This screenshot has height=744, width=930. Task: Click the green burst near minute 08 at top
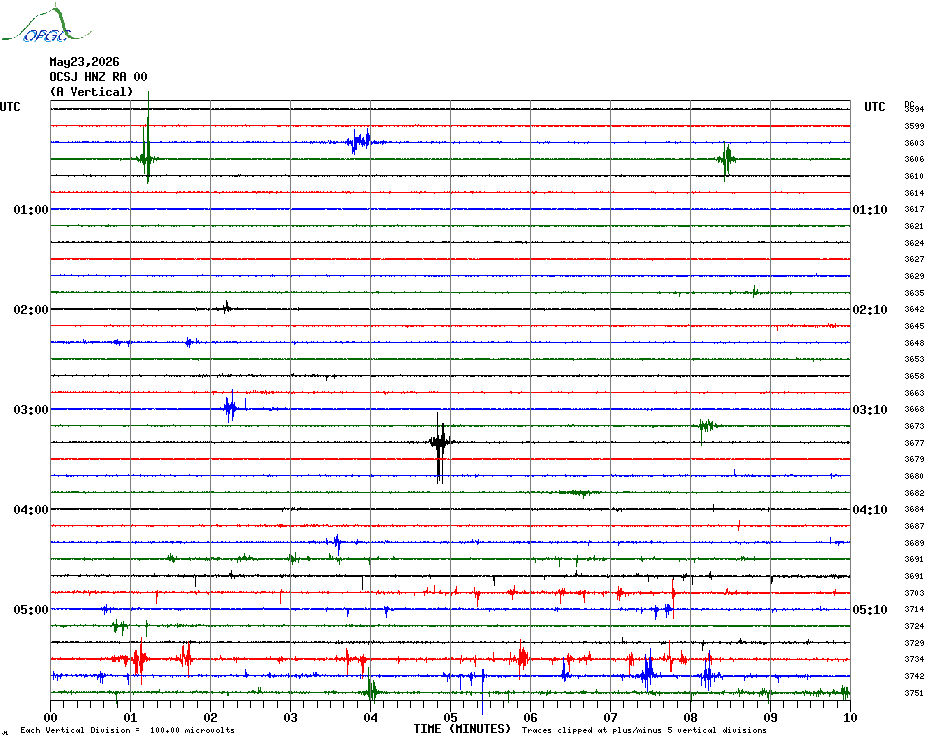click(x=726, y=159)
